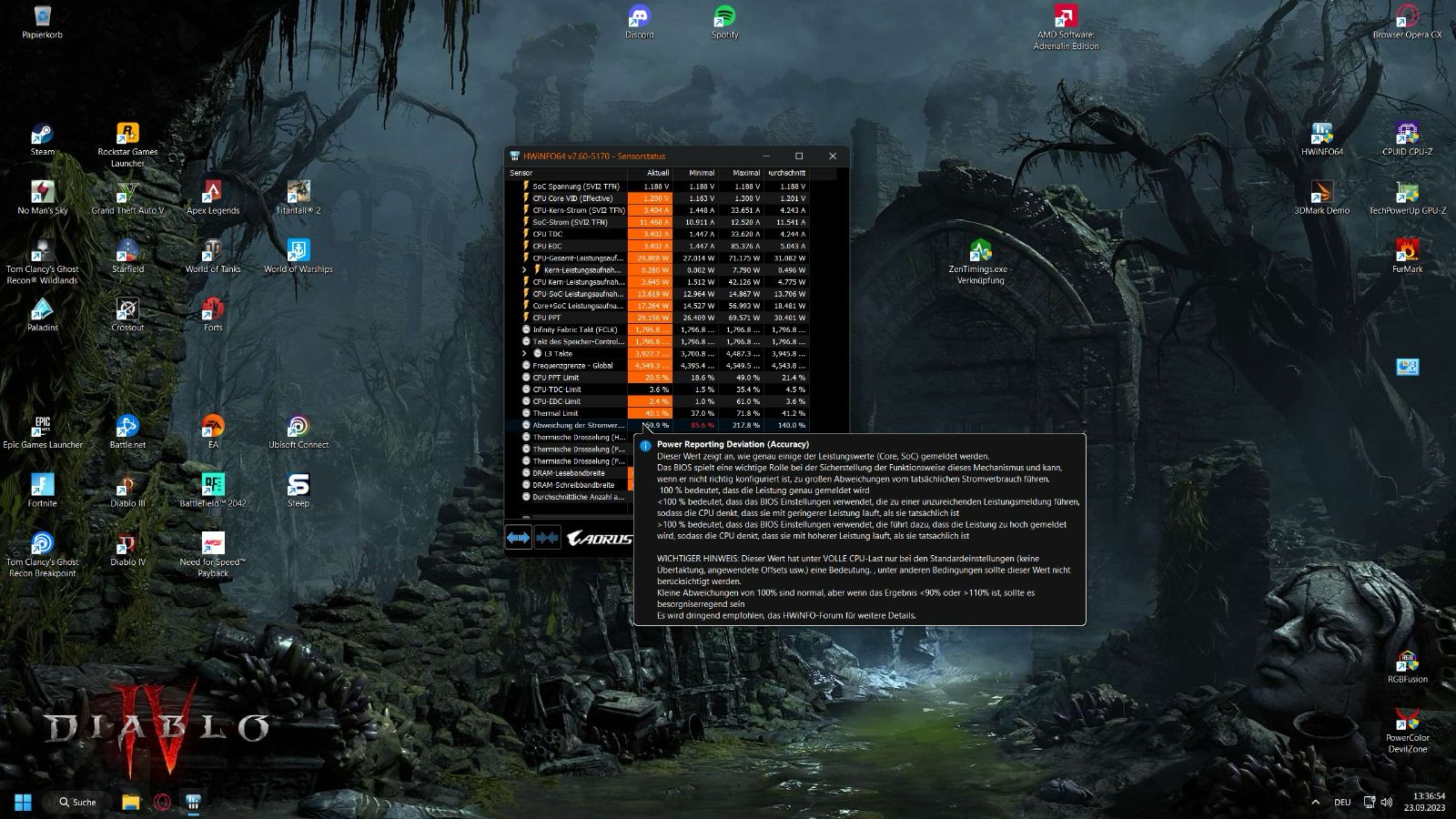Select the CPU TDC sensor row
This screenshot has height=819, width=1456.
pyautogui.click(x=657, y=234)
